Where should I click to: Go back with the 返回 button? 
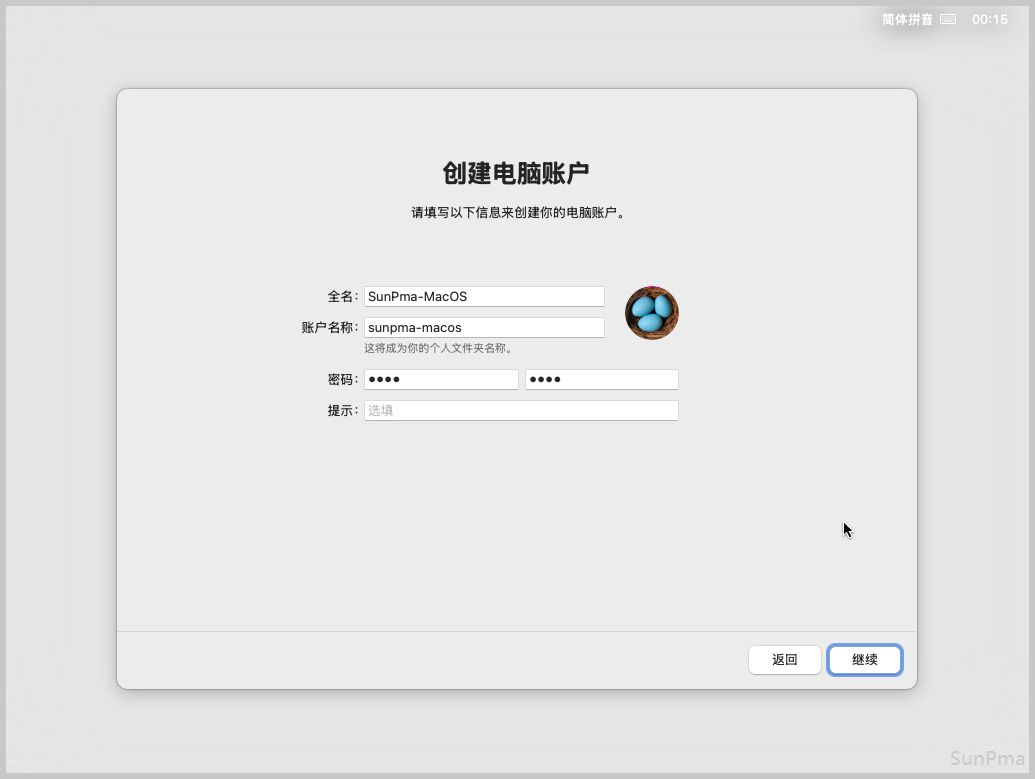pyautogui.click(x=785, y=660)
